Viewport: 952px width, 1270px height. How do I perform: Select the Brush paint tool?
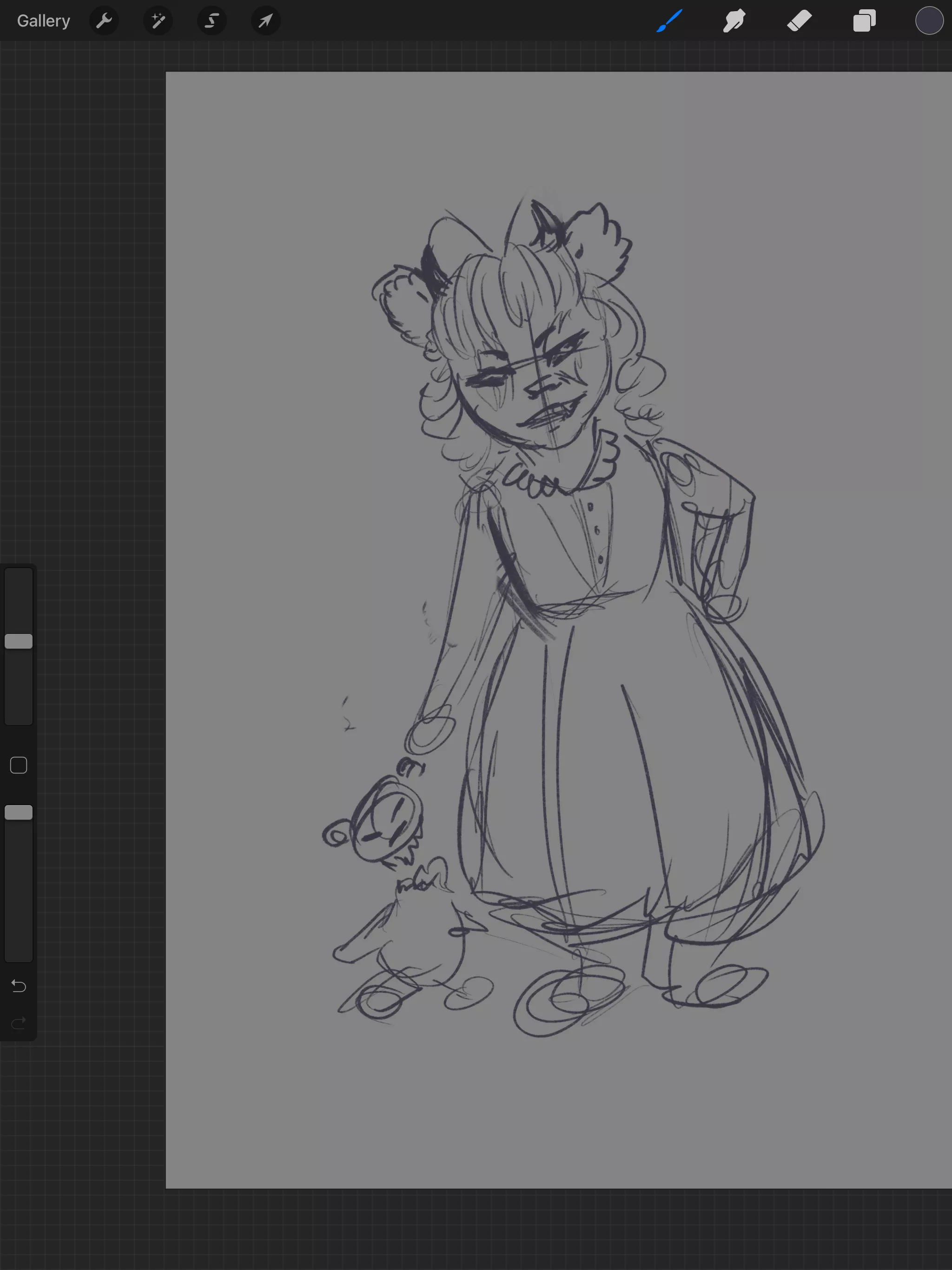click(x=669, y=21)
